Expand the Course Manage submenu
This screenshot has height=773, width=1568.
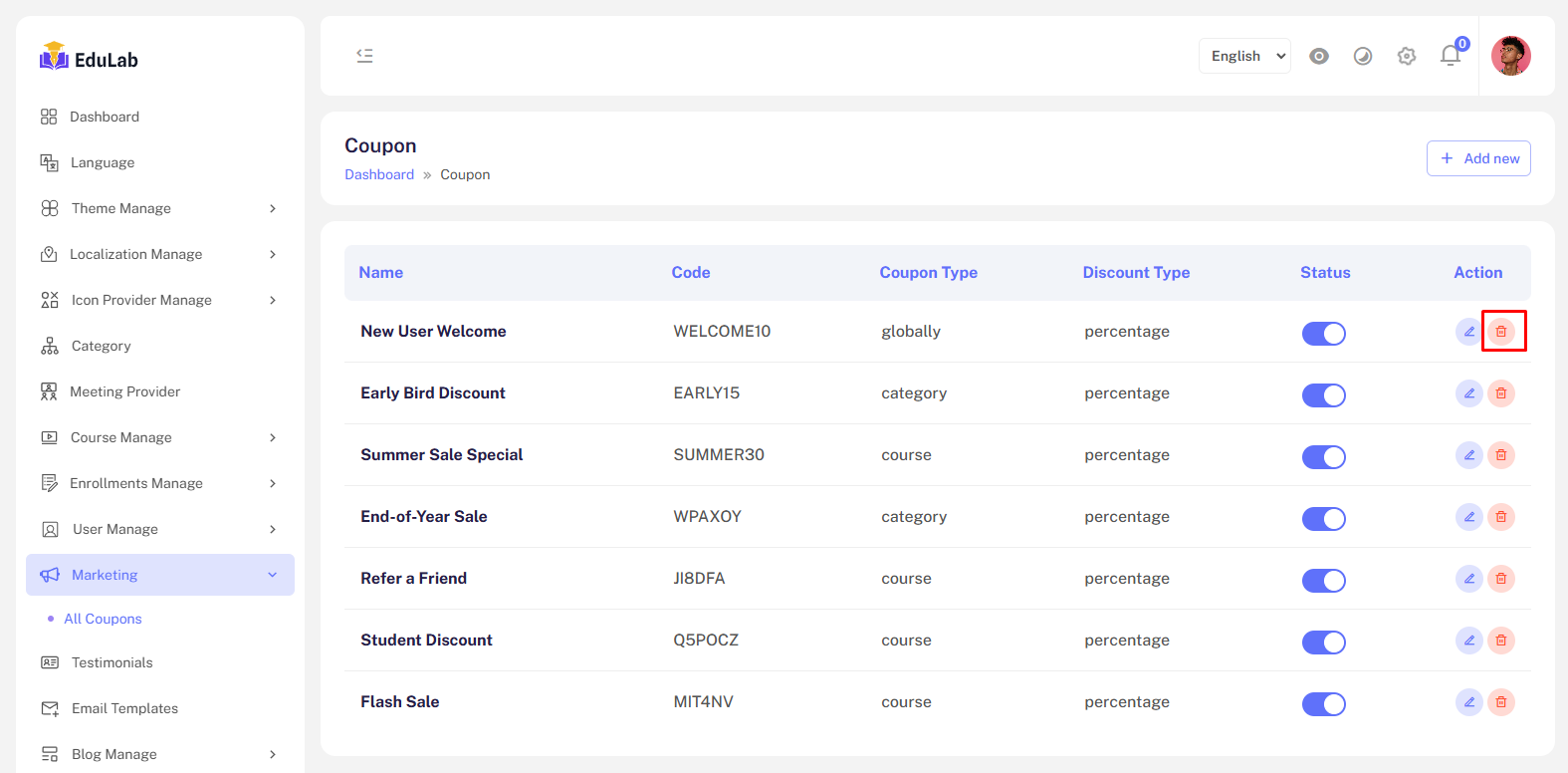pyautogui.click(x=159, y=437)
